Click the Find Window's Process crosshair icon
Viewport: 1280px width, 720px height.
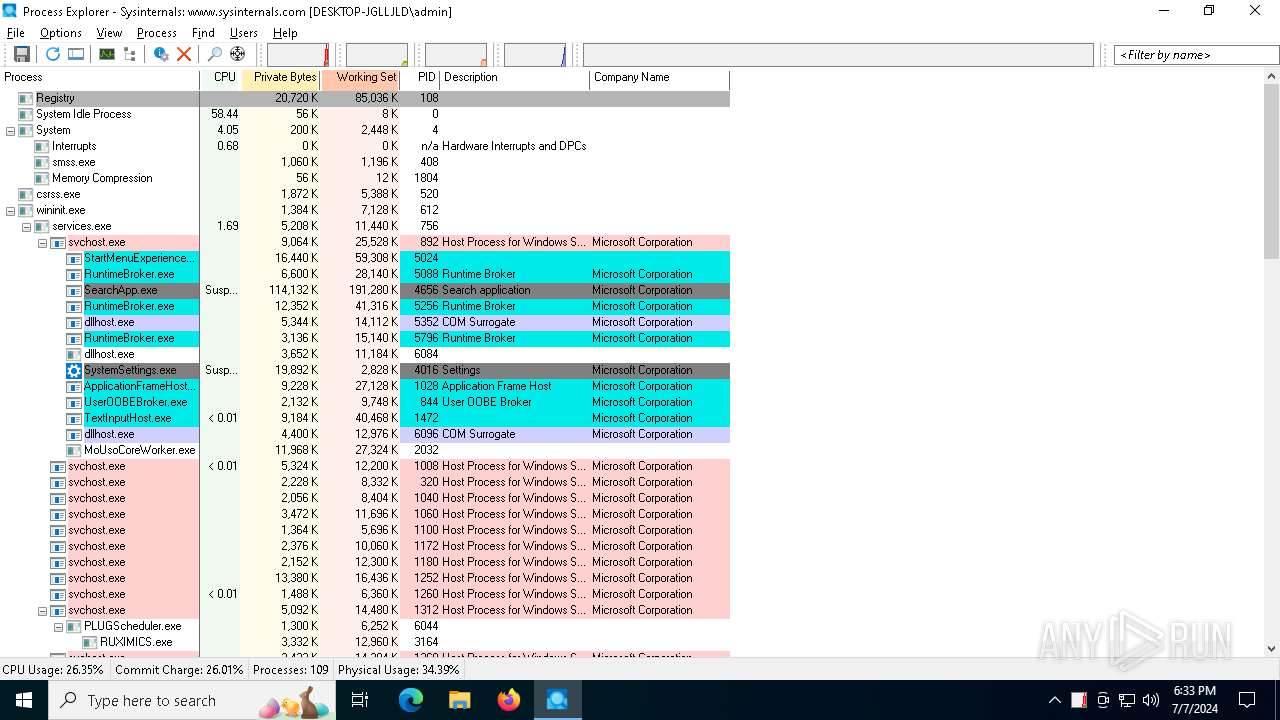[x=237, y=54]
